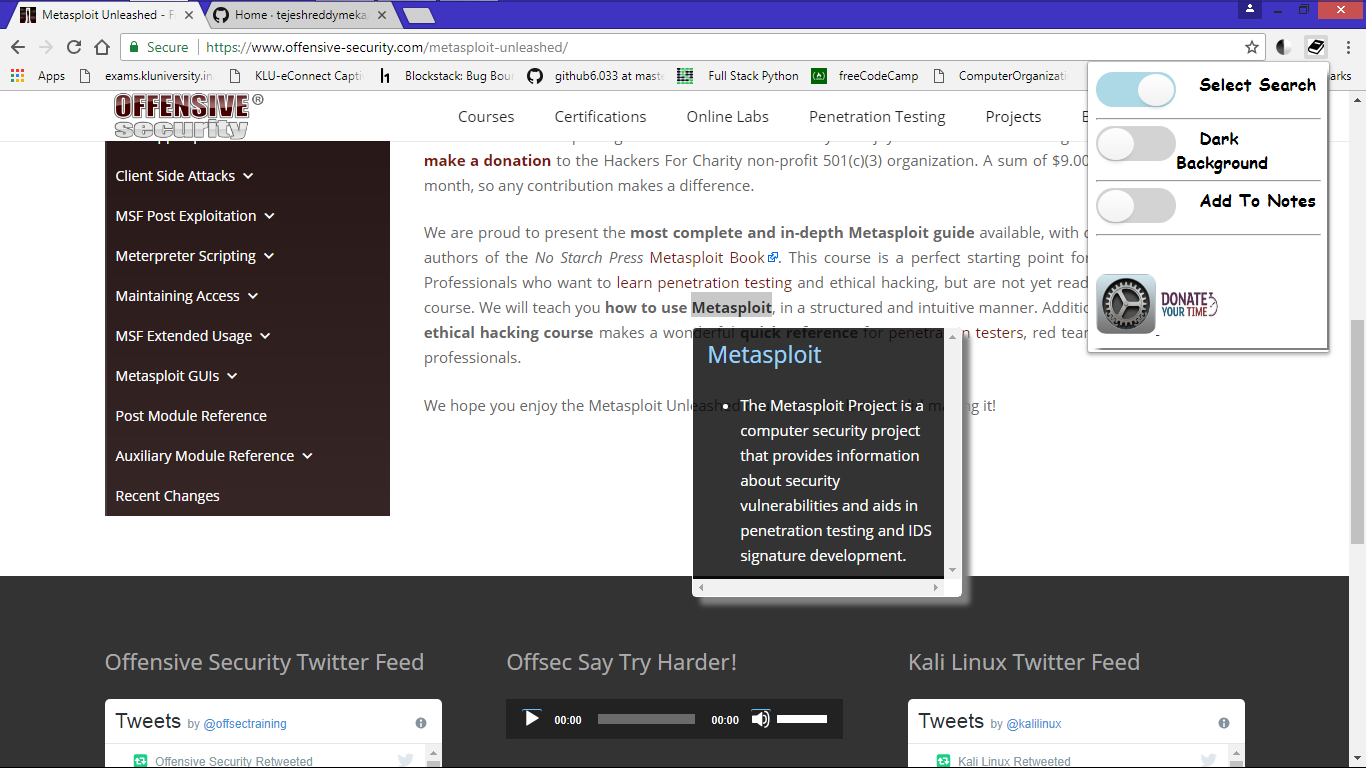The image size is (1366, 768).
Task: Expand the Maintaining Access section
Action: [187, 296]
